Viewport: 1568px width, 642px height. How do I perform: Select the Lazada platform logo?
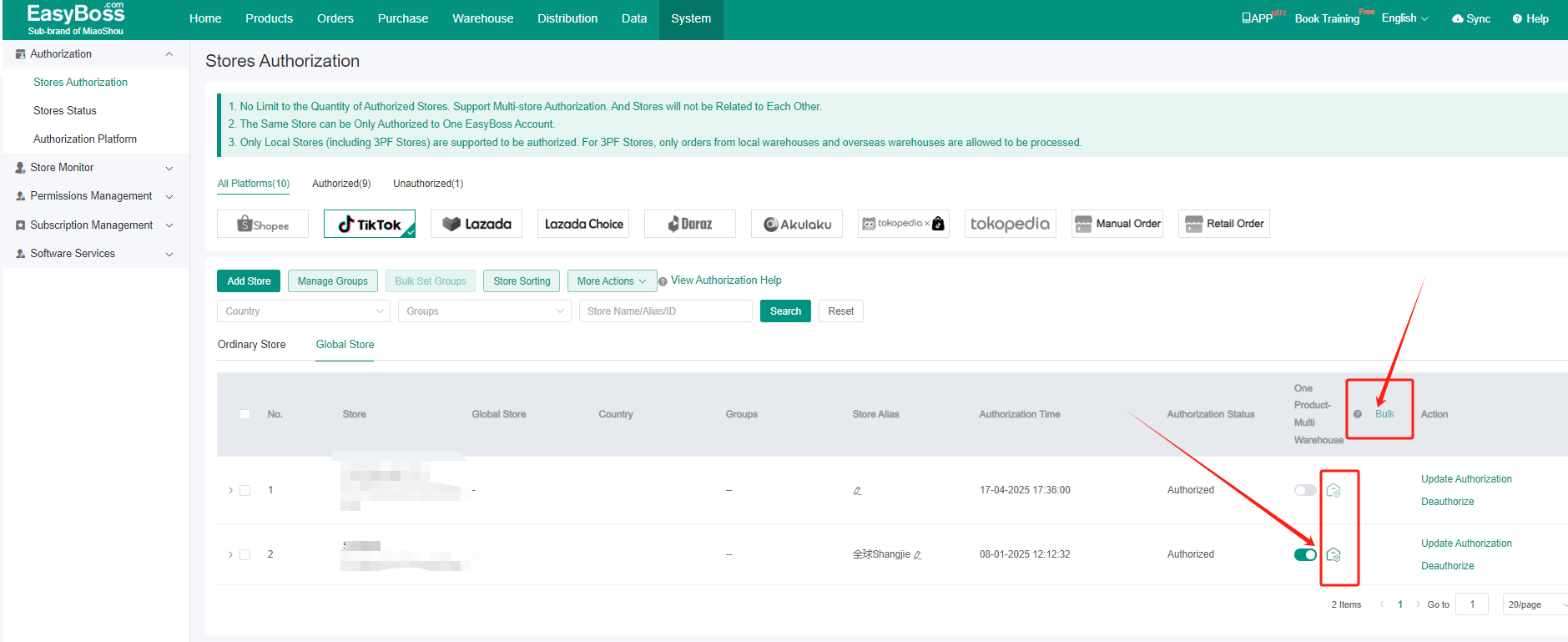tap(476, 224)
